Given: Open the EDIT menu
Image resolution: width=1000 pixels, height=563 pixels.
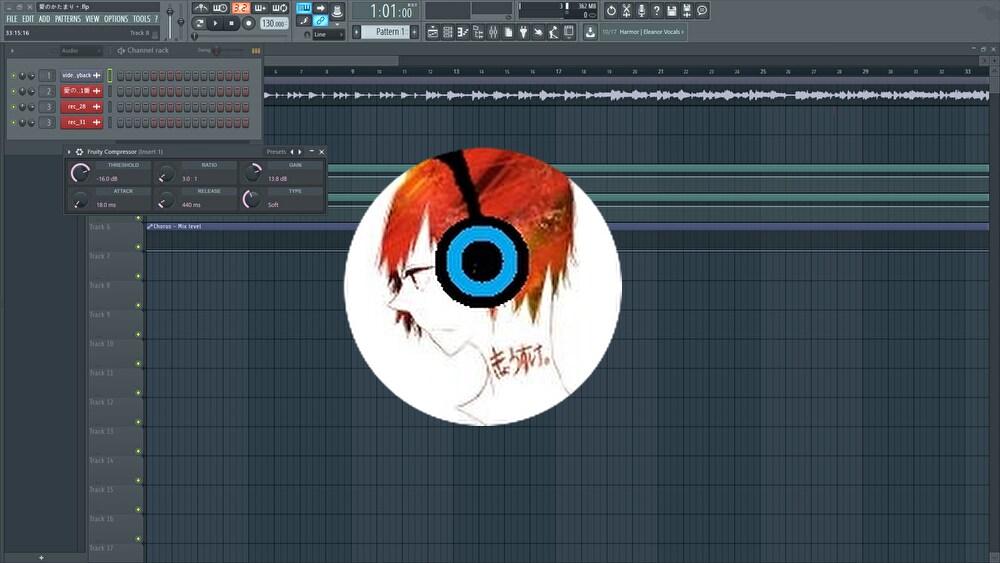Looking at the screenshot, I should pyautogui.click(x=28, y=19).
